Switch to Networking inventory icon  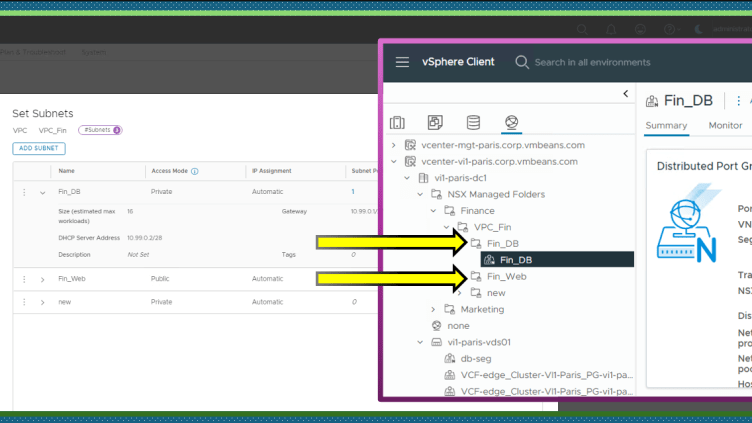pos(511,122)
